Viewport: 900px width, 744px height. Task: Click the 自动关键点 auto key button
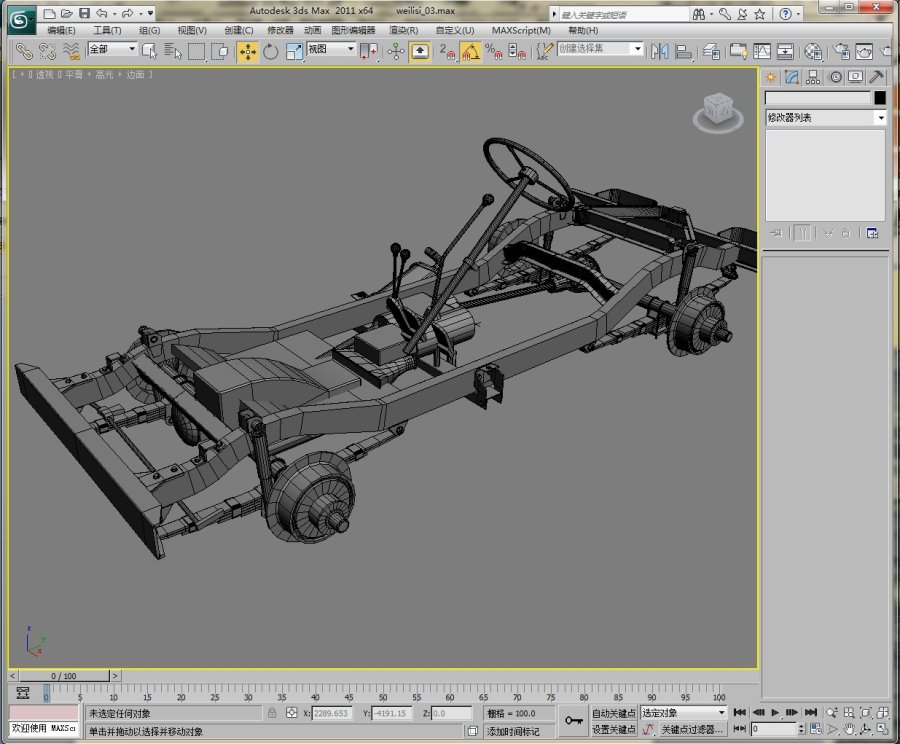[614, 713]
